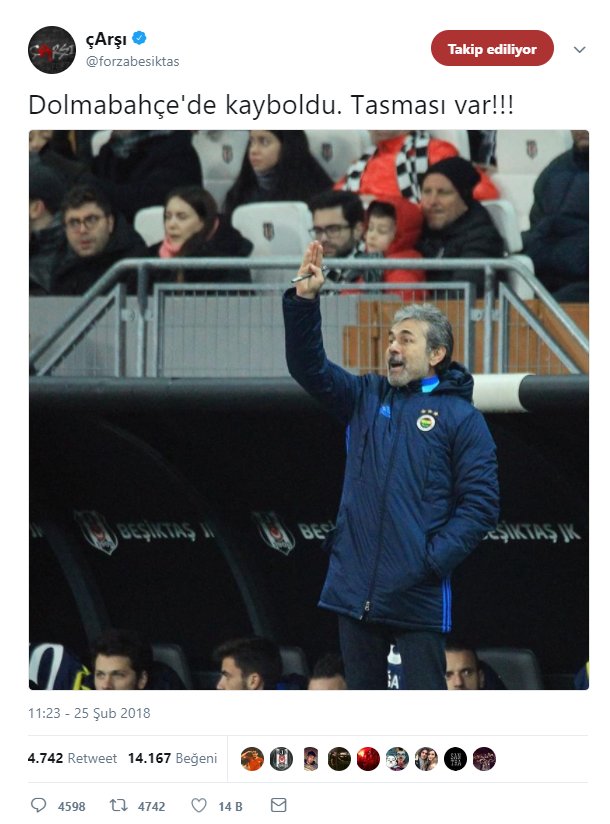The width and height of the screenshot is (610, 824).
Task: Click the retweet arrows icon
Action: [x=118, y=805]
